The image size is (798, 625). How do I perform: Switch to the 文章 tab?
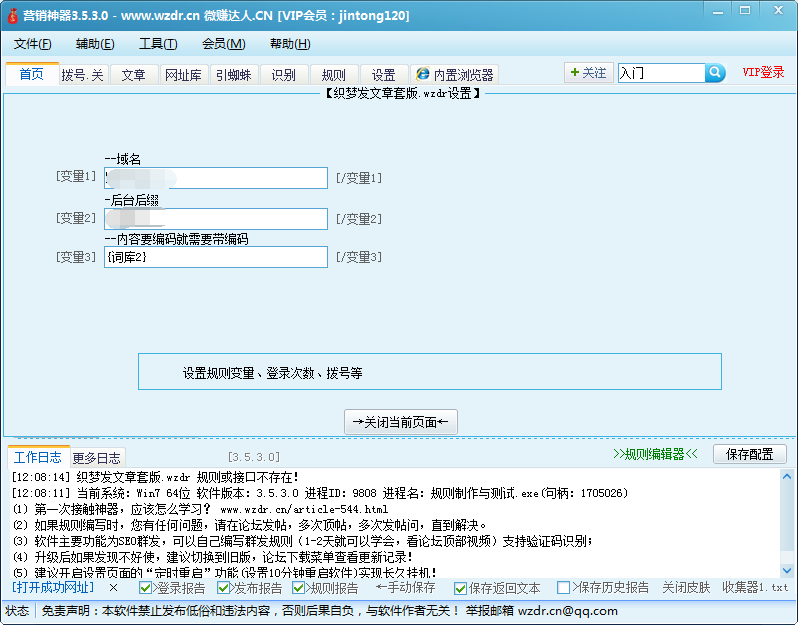click(133, 75)
